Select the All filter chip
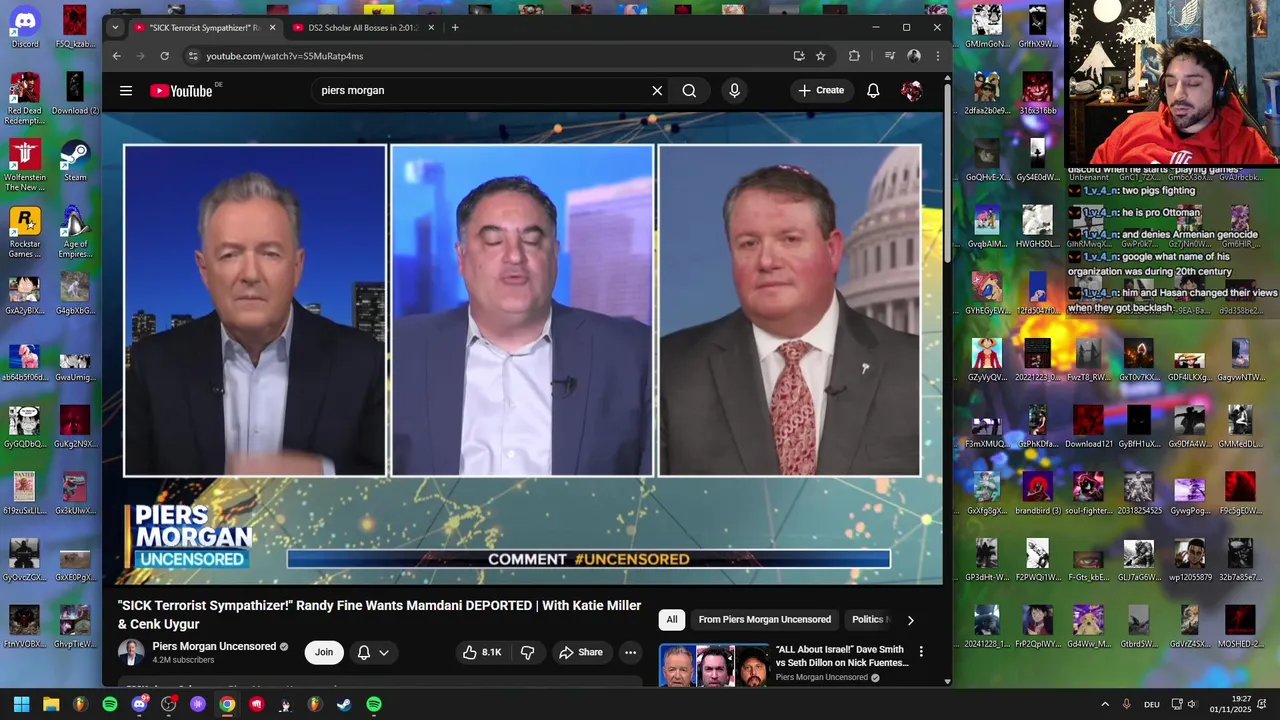The width and height of the screenshot is (1280, 720). [672, 620]
